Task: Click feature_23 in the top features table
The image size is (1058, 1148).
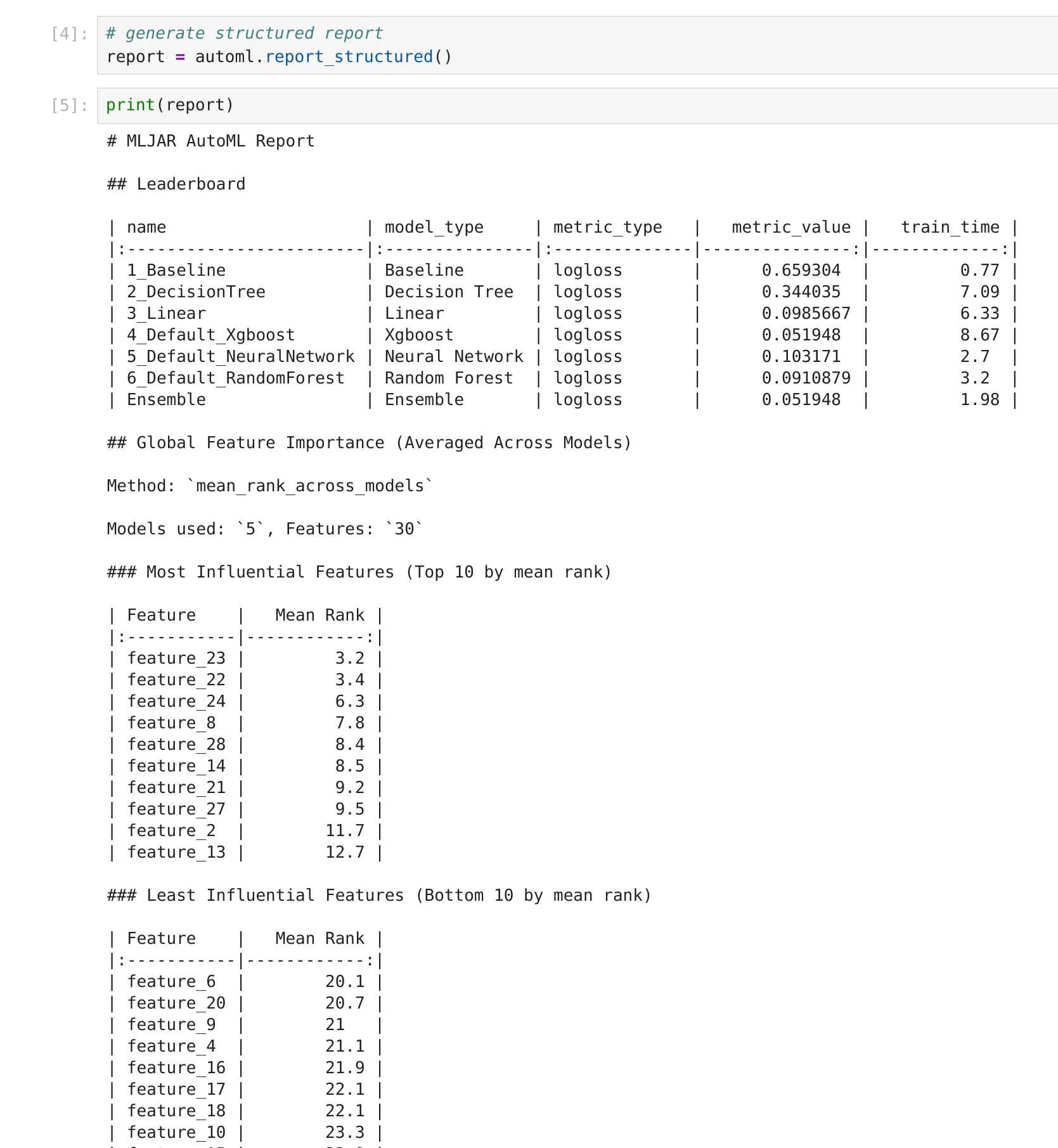Action: coord(176,659)
